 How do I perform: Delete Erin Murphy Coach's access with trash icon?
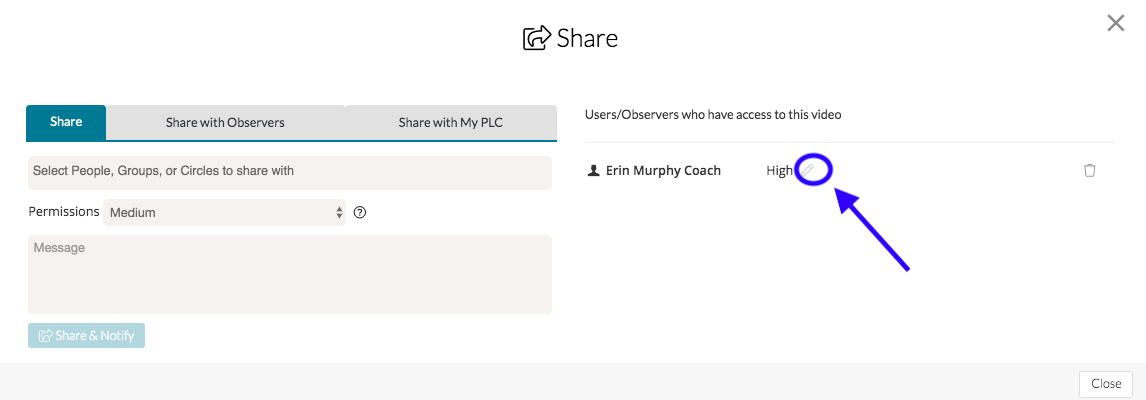pos(1090,170)
